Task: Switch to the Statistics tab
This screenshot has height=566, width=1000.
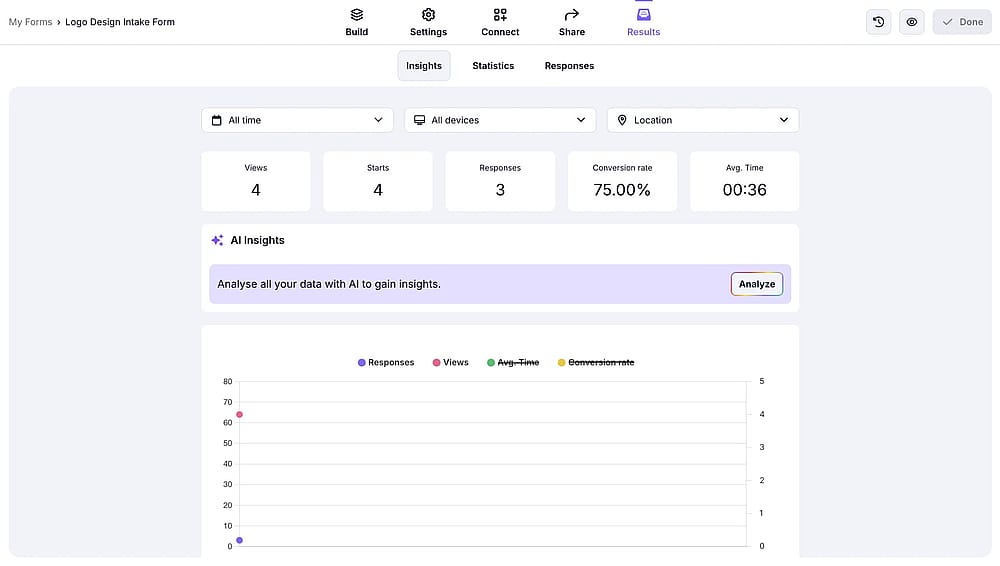Action: click(493, 66)
